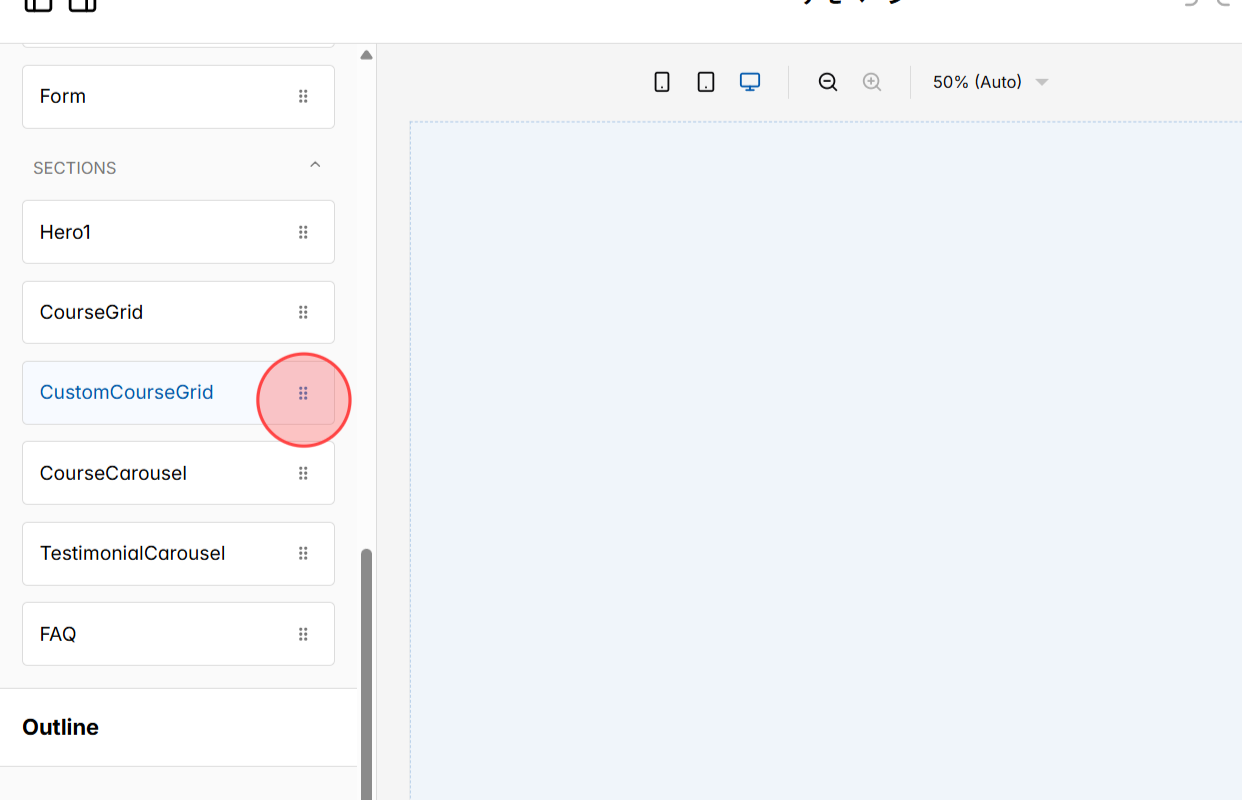Collapse the SECTIONS group
The height and width of the screenshot is (800, 1242).
tap(315, 165)
